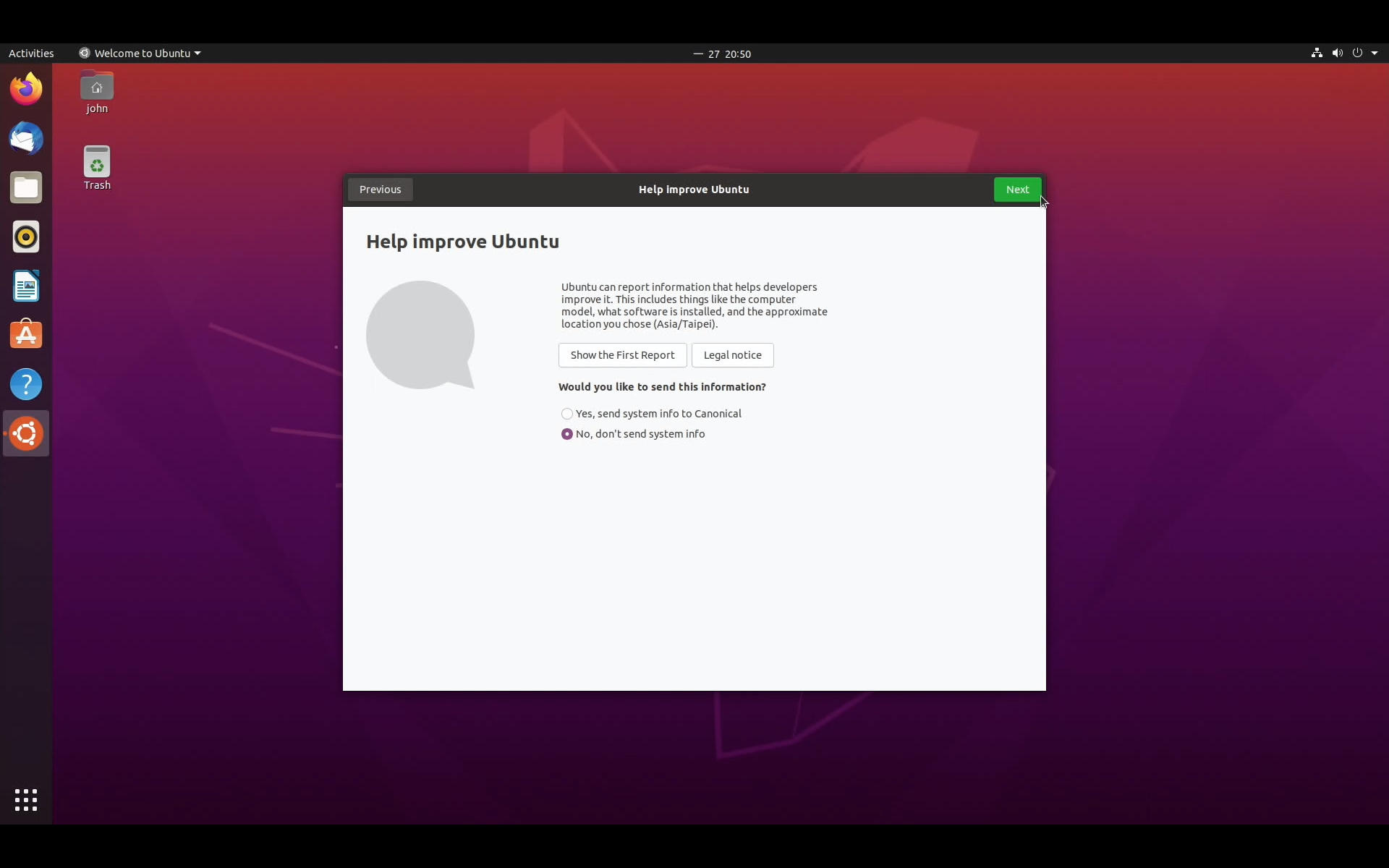Open Ubuntu Software store icon
The width and height of the screenshot is (1389, 868).
(26, 335)
